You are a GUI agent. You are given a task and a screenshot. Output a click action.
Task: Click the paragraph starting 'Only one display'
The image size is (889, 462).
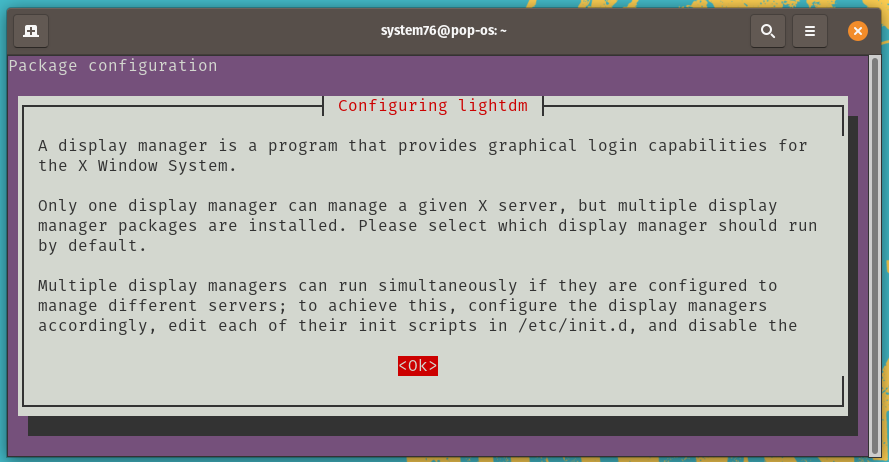[x=427, y=226]
